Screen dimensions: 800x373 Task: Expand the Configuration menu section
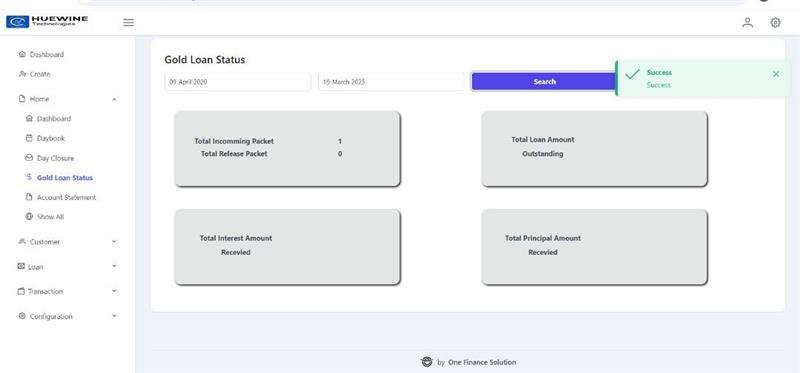67,316
